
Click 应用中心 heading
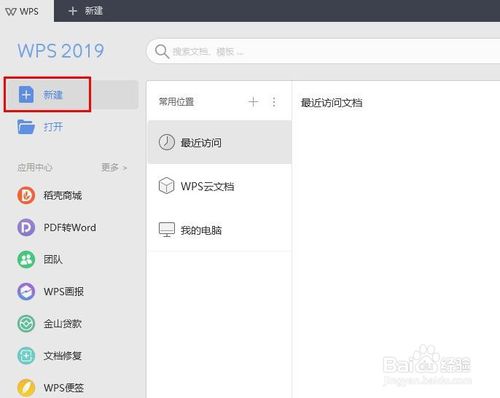[x=35, y=167]
